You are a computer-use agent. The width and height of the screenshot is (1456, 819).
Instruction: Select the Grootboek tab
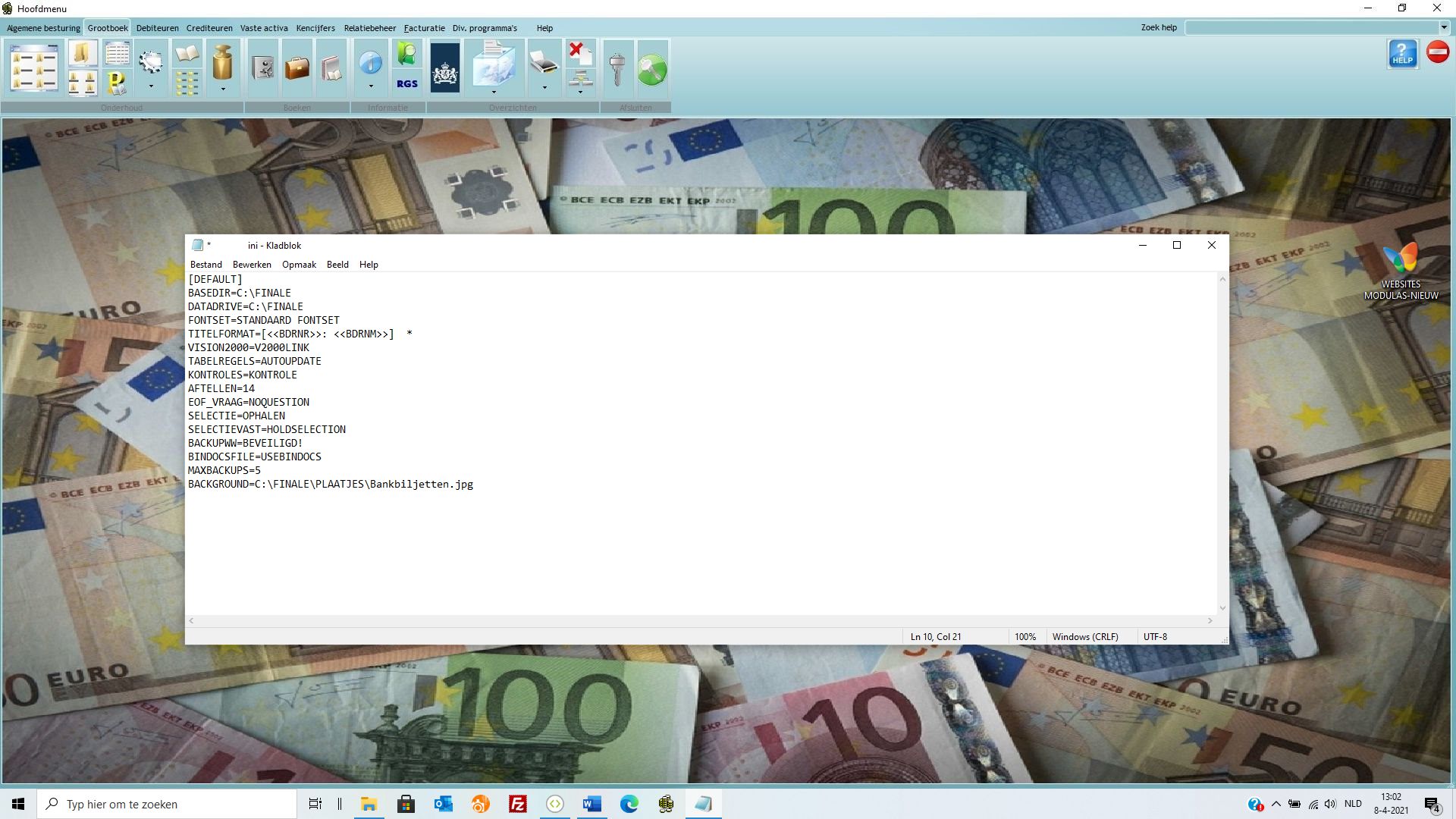(x=108, y=28)
